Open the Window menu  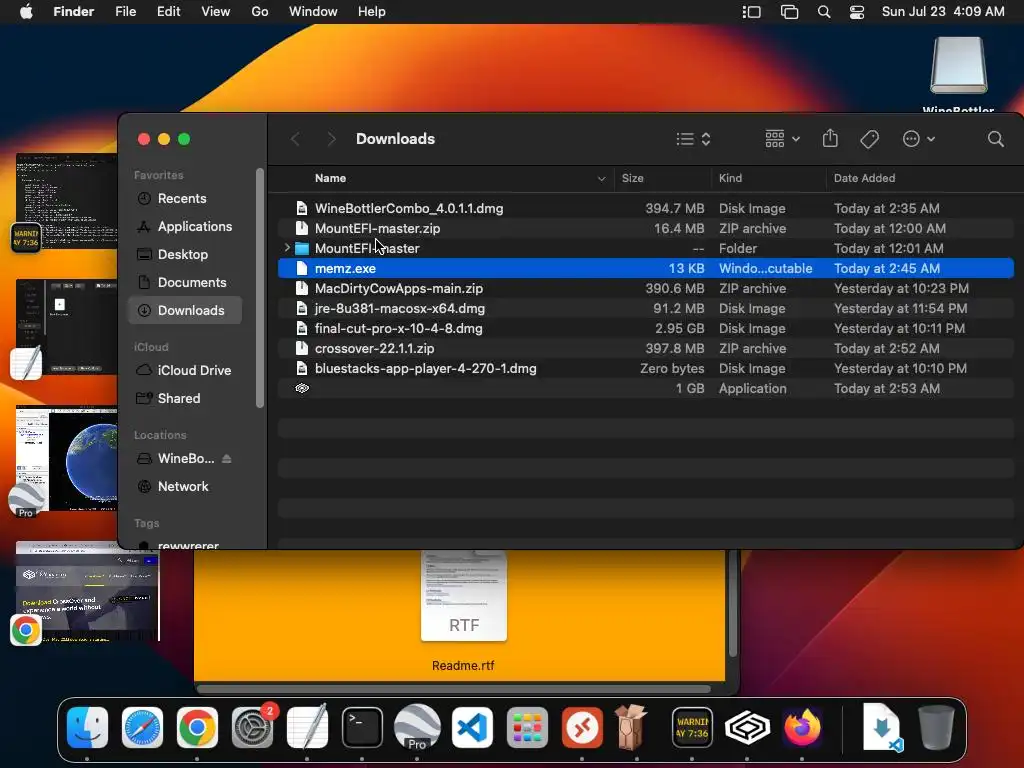(x=313, y=12)
